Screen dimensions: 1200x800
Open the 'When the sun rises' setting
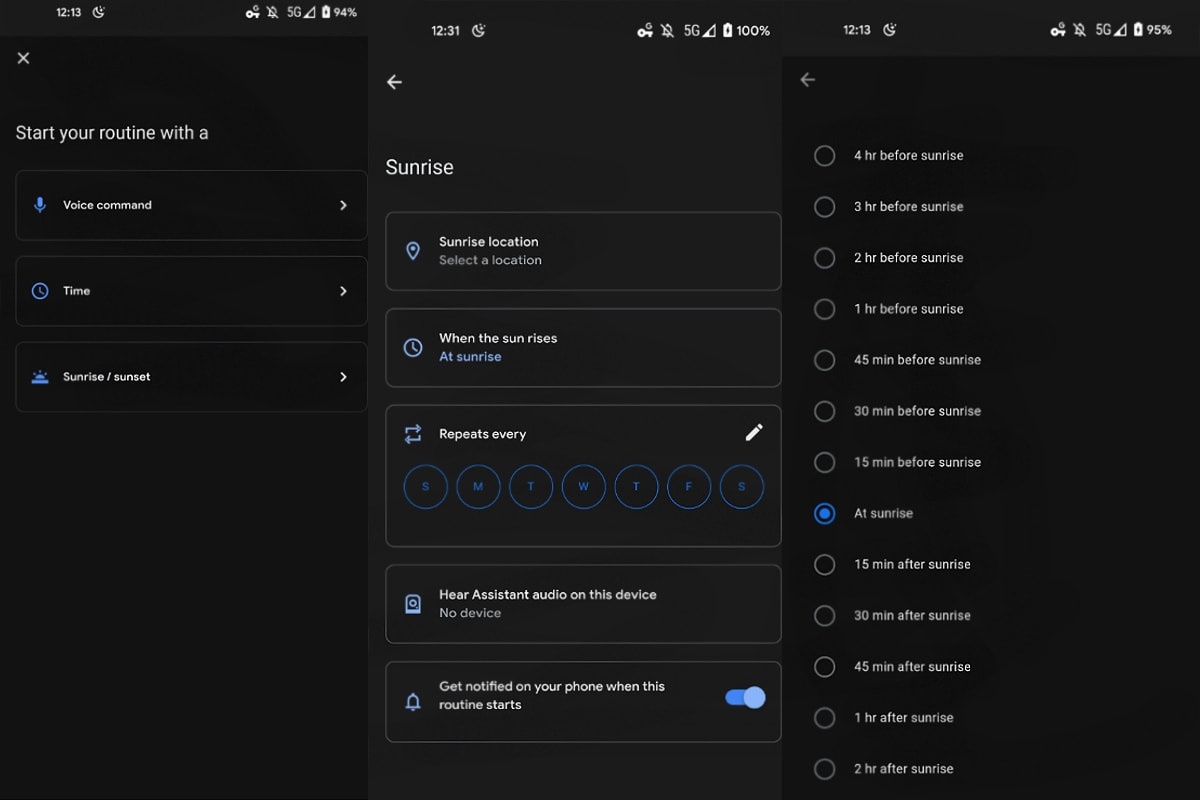pos(583,347)
